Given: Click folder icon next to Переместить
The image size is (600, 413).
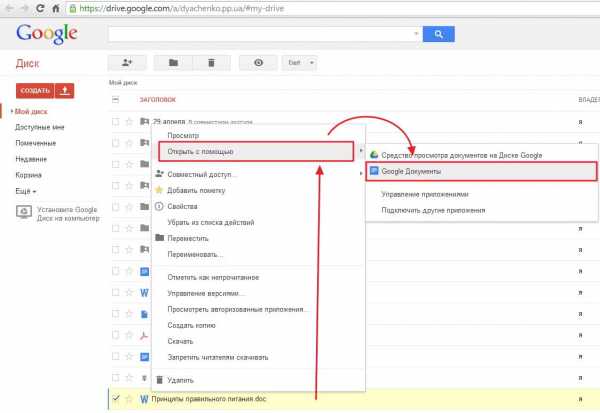Looking at the screenshot, I should coord(160,238).
